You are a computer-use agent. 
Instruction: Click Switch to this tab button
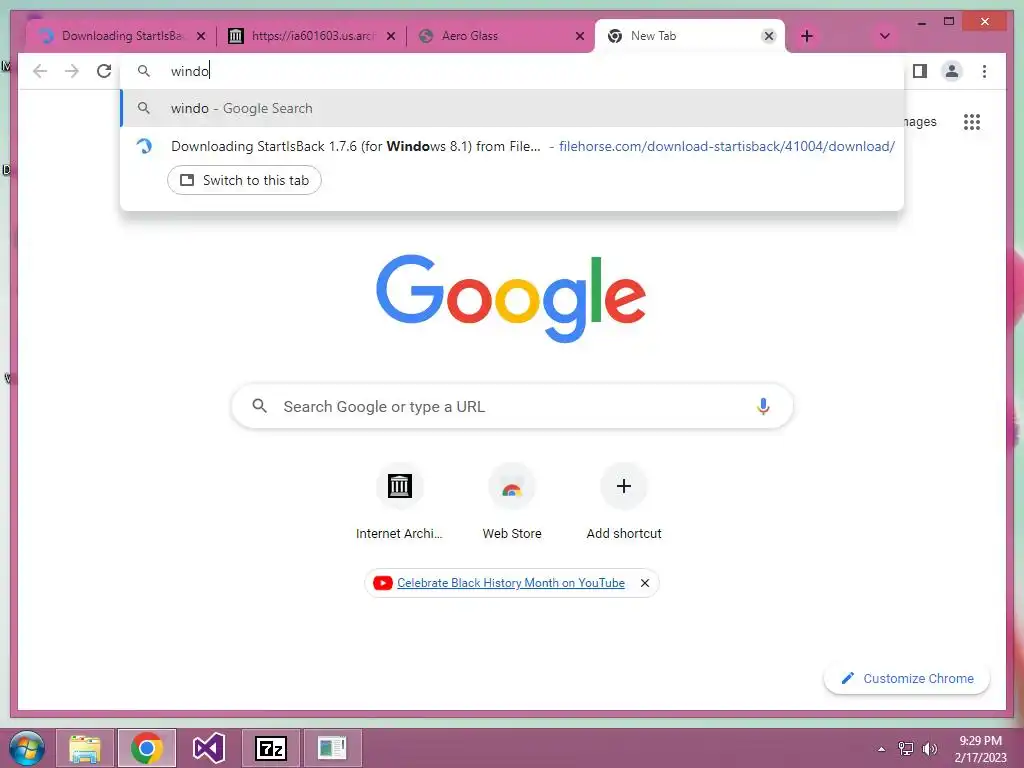coord(244,180)
